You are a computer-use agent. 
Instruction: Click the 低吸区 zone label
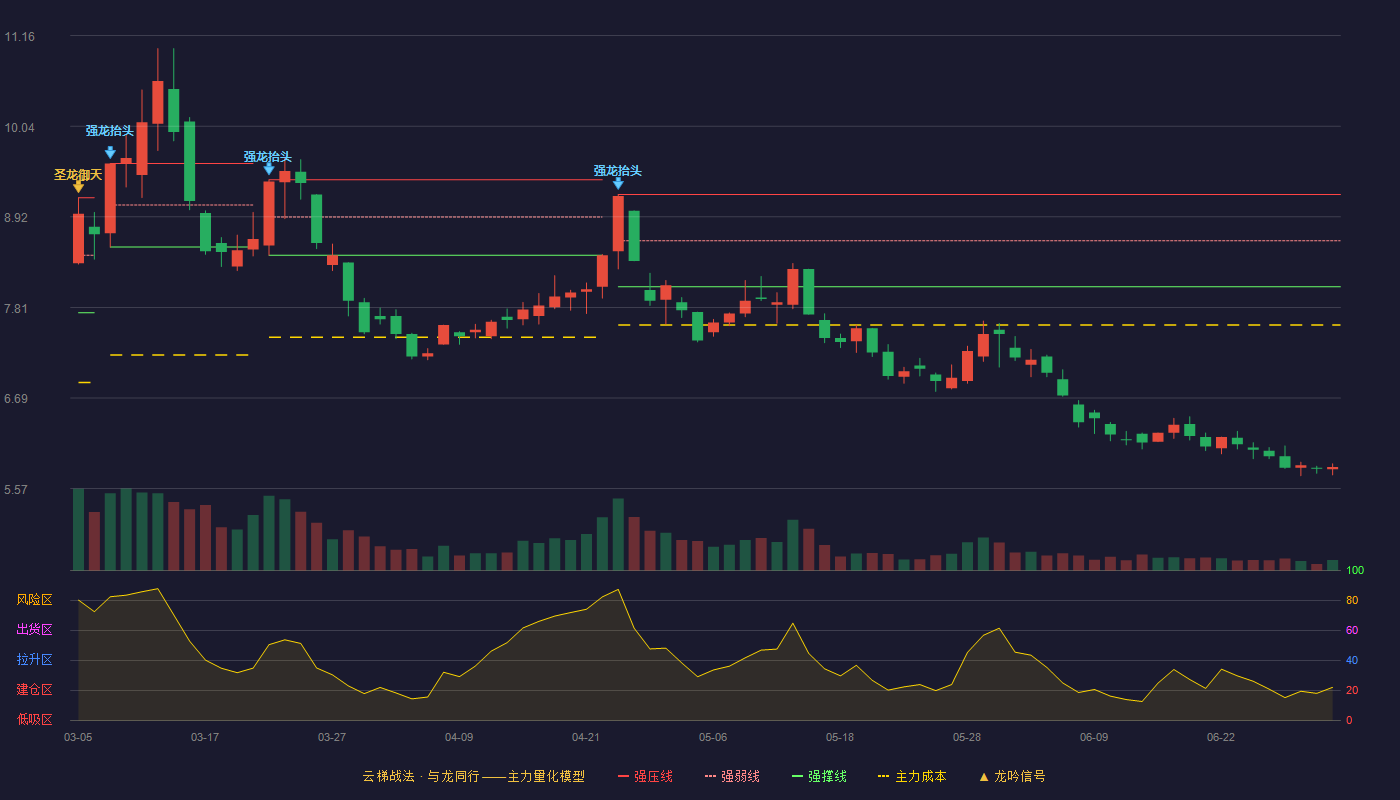click(x=34, y=719)
